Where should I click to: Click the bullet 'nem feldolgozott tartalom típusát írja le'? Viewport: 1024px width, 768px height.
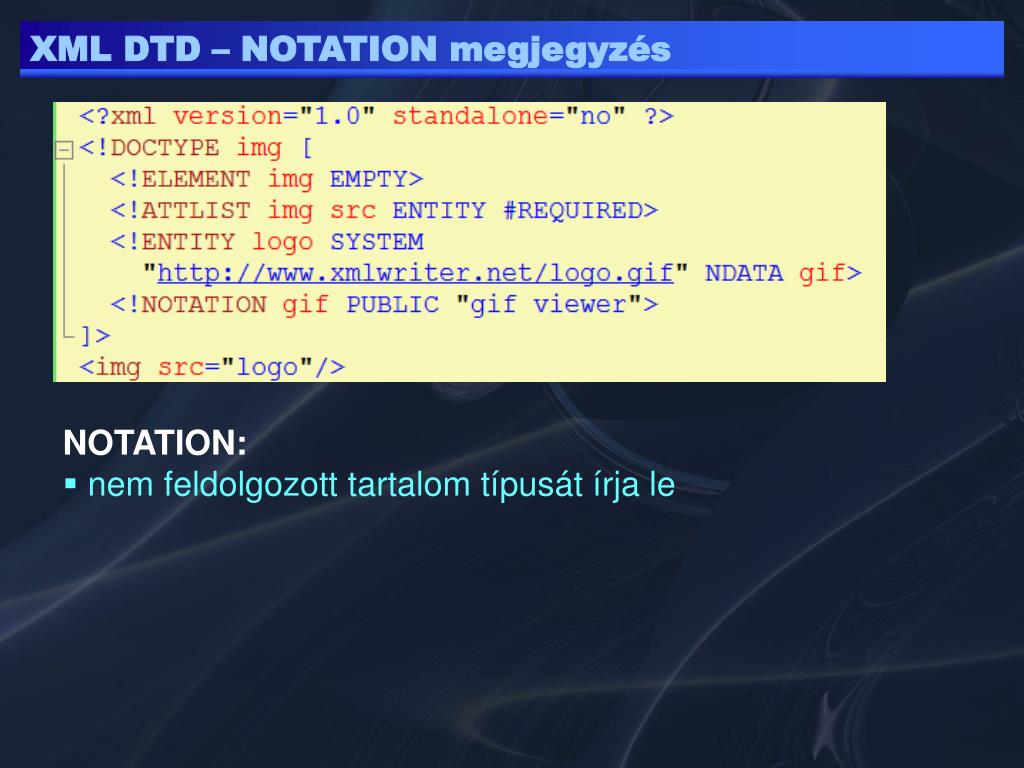381,485
